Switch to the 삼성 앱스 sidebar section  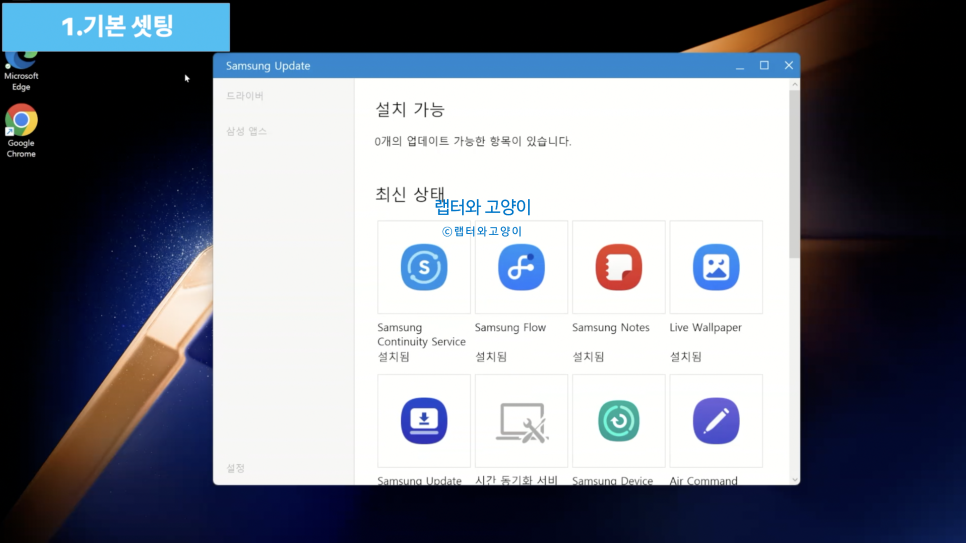coord(246,131)
